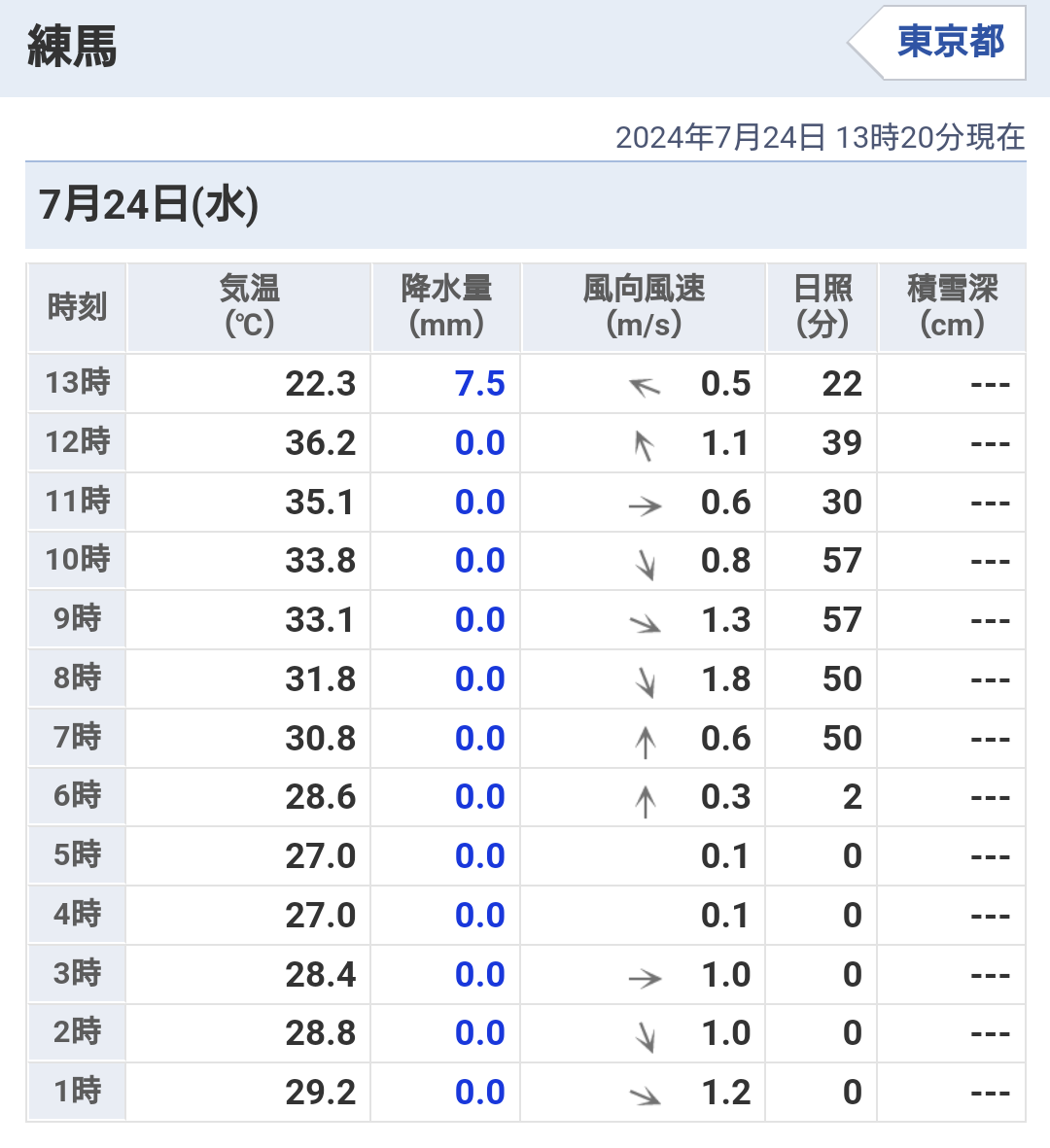This screenshot has height=1148, width=1050.
Task: Click the 9時 time cell
Action: (77, 619)
